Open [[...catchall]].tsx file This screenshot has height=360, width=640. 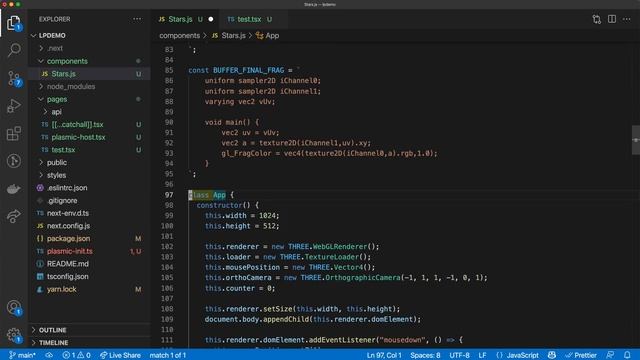89,124
